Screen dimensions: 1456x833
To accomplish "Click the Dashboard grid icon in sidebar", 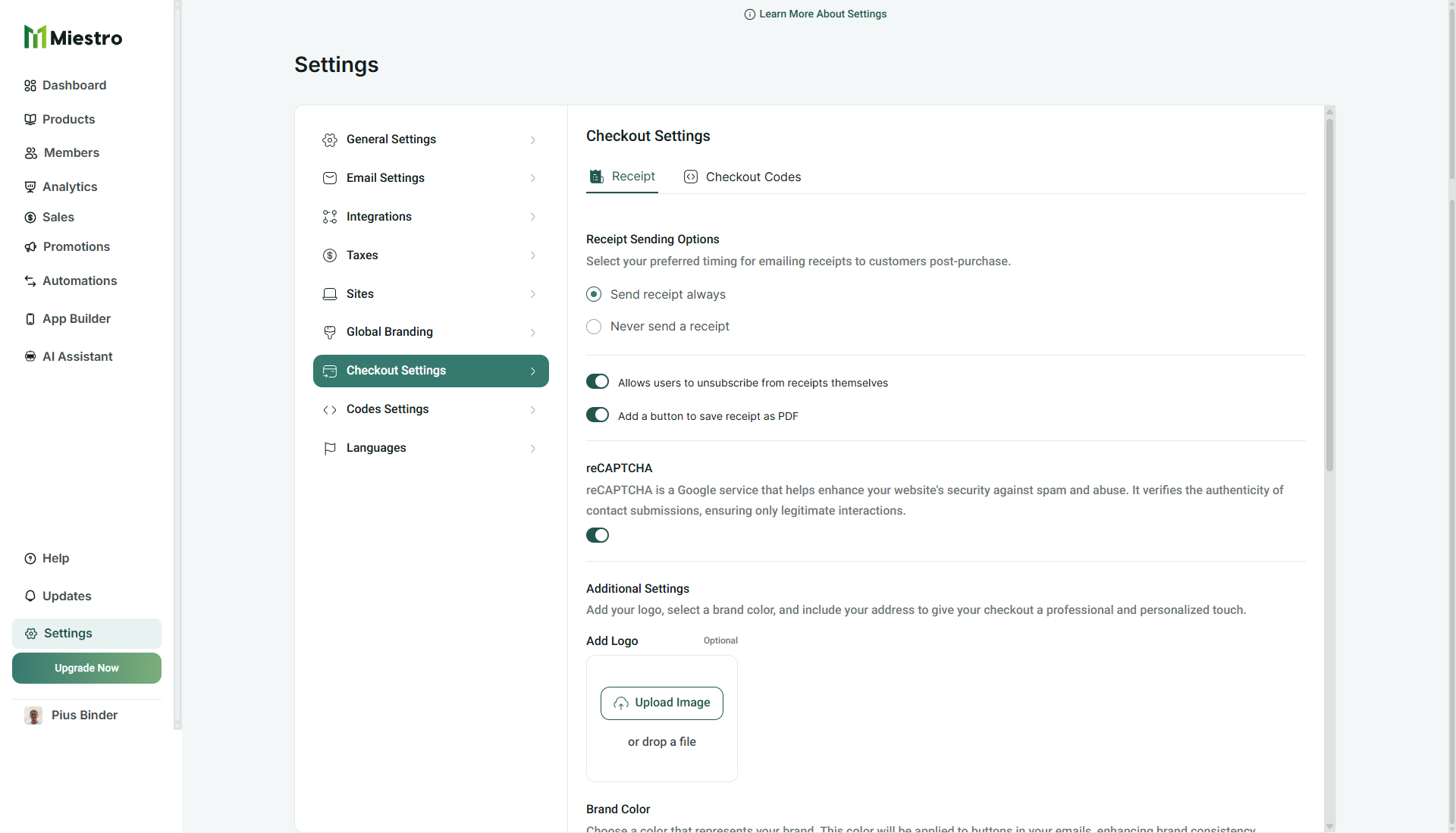I will (30, 86).
